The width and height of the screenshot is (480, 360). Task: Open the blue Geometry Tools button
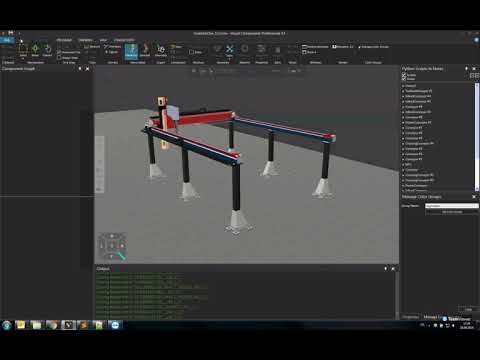230,51
